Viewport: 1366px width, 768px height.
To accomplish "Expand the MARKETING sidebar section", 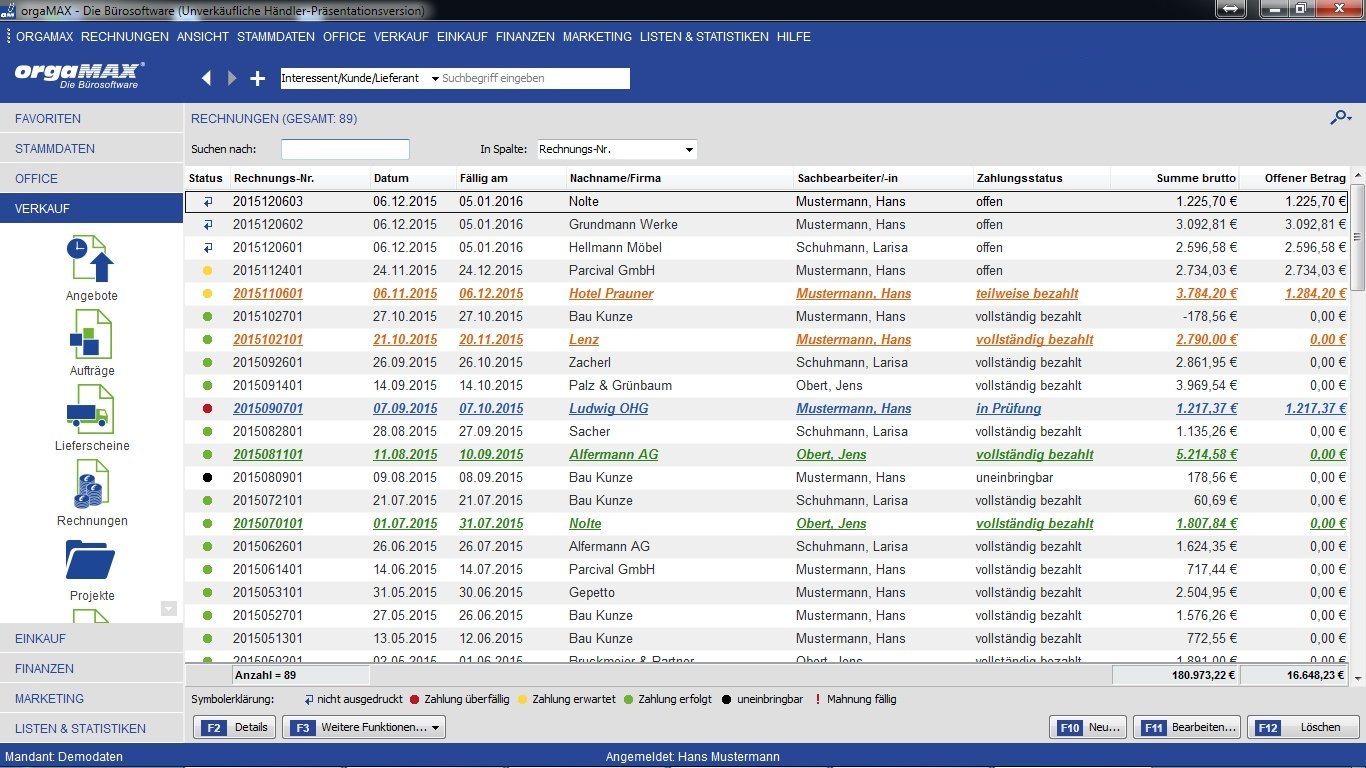I will 91,698.
